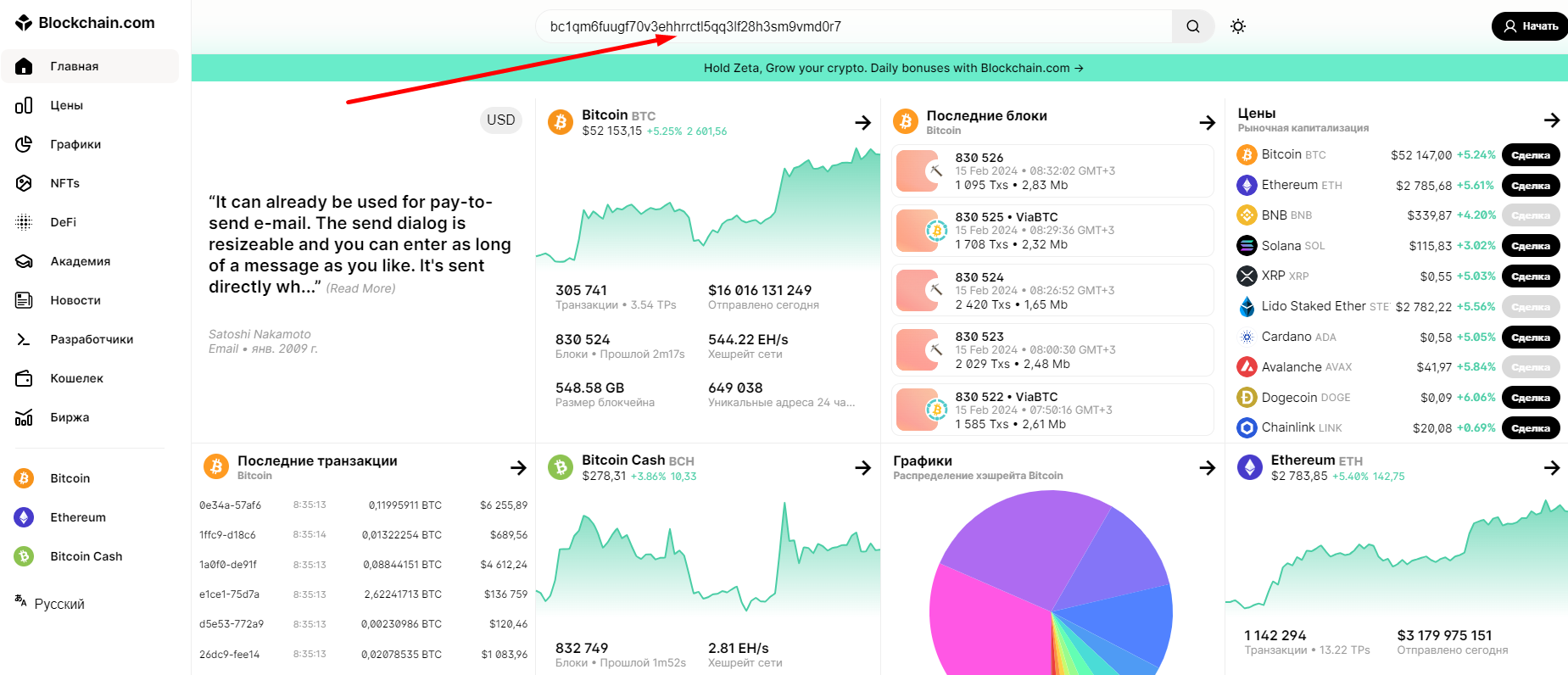Click Сделка button for Bitcoin BTC
Image resolution: width=1568 pixels, height=675 pixels.
1531,155
